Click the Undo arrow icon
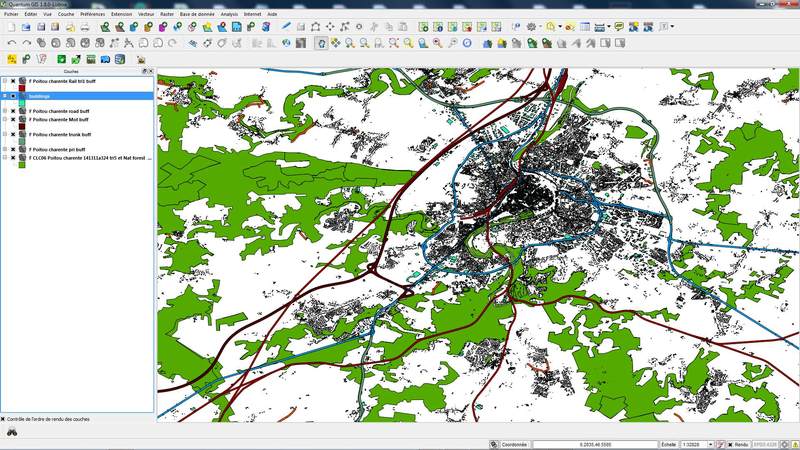Viewport: 800px width, 450px height. coord(11,43)
